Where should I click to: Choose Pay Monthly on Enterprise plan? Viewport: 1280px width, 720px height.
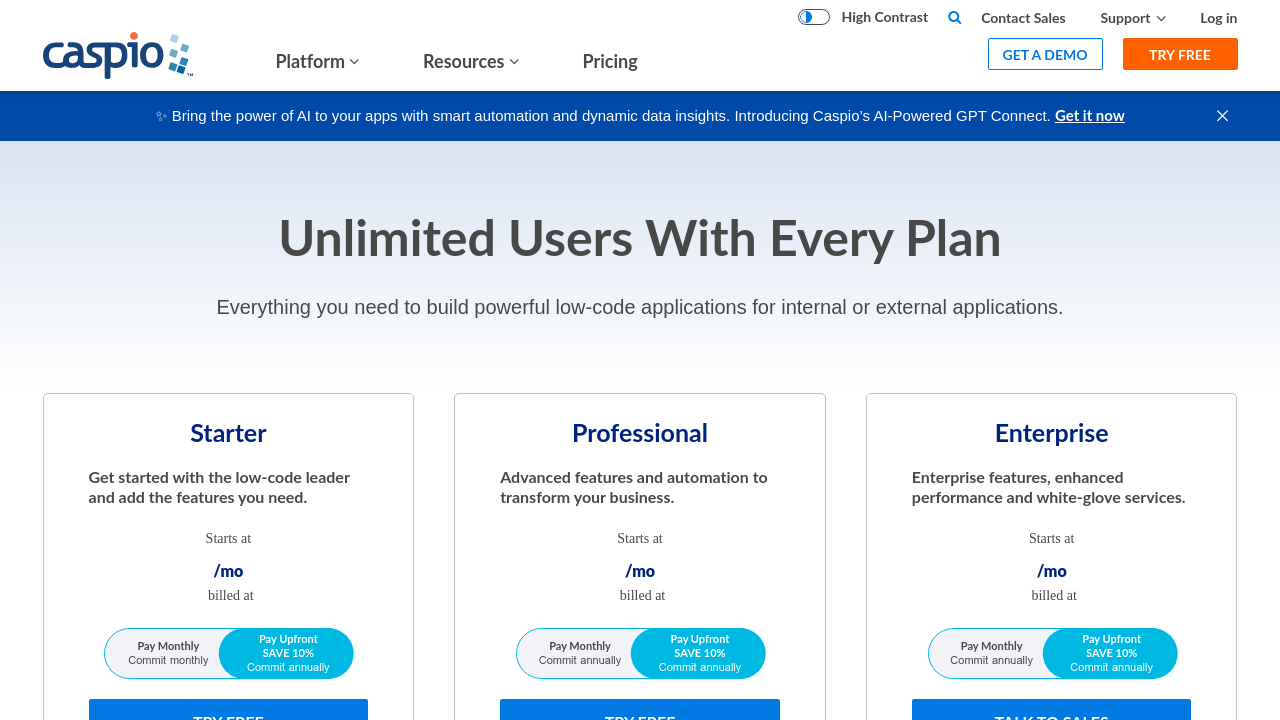coord(991,653)
